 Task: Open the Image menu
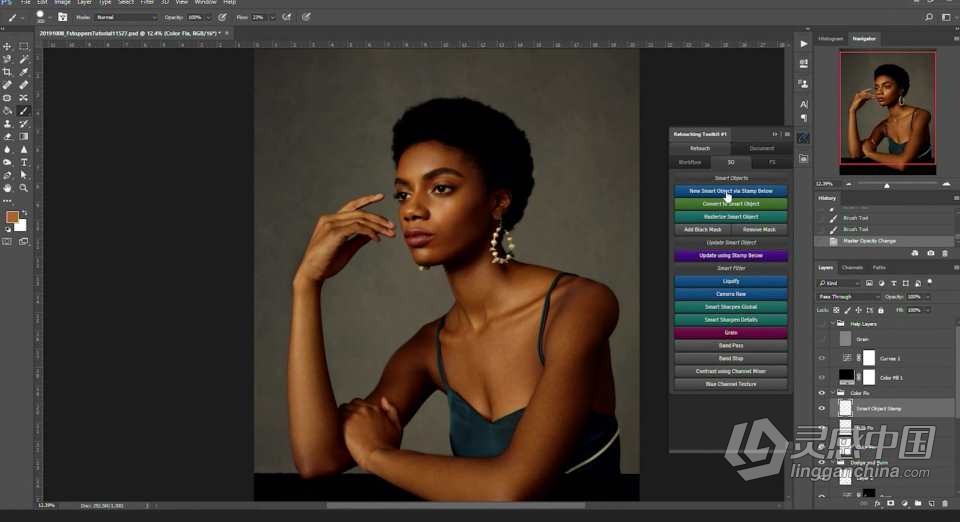pos(62,2)
